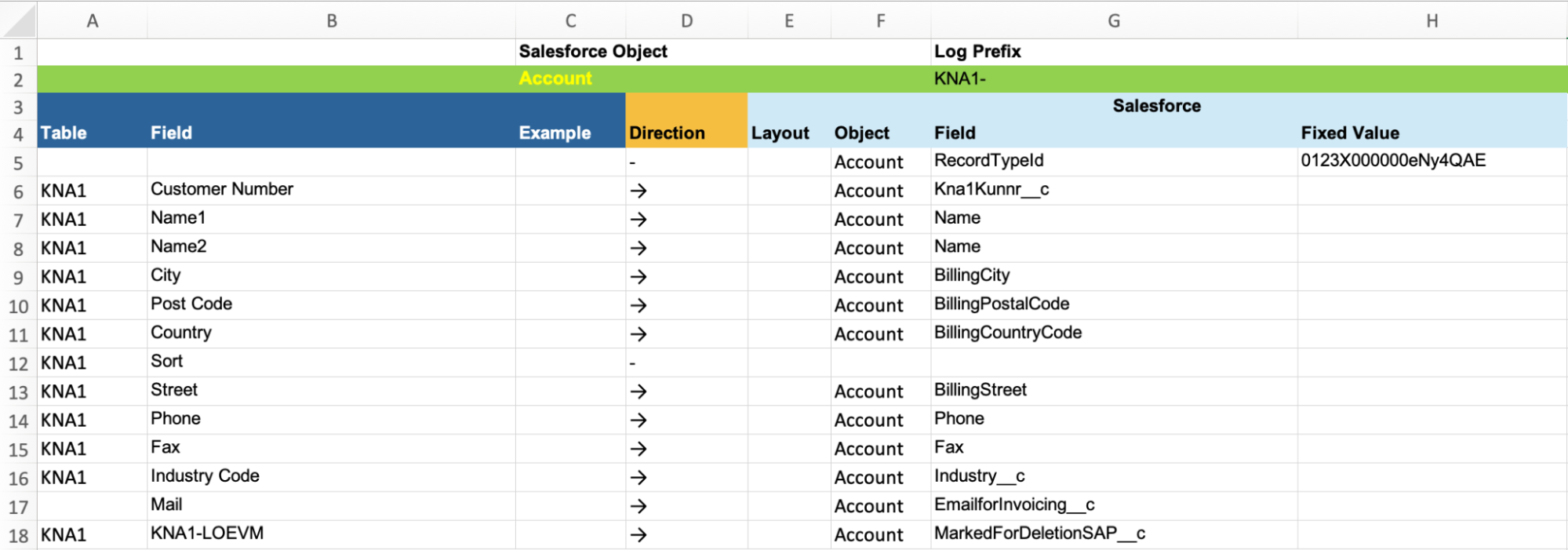The width and height of the screenshot is (1568, 550).
Task: Select the 'Name2' cell
Action: 331,248
